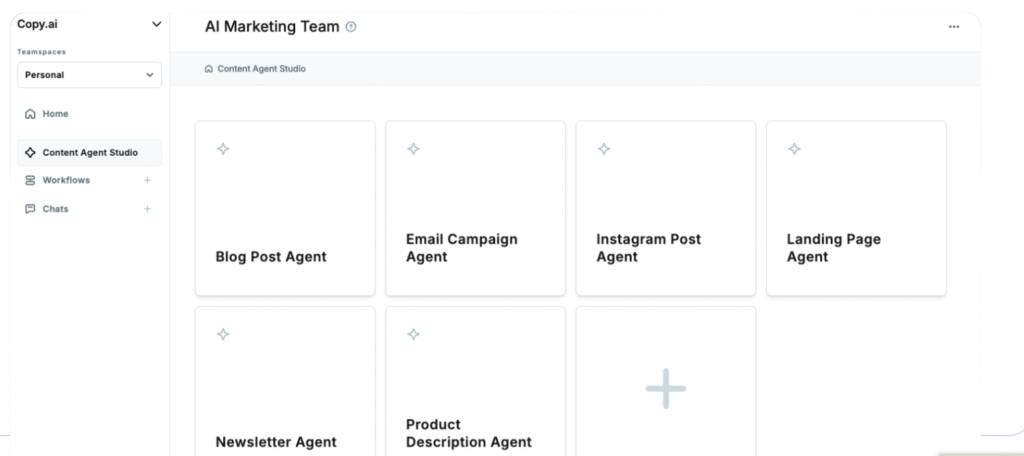Image resolution: width=1024 pixels, height=456 pixels.
Task: Click the Content Agent Studio breadcrumb link
Action: (261, 69)
